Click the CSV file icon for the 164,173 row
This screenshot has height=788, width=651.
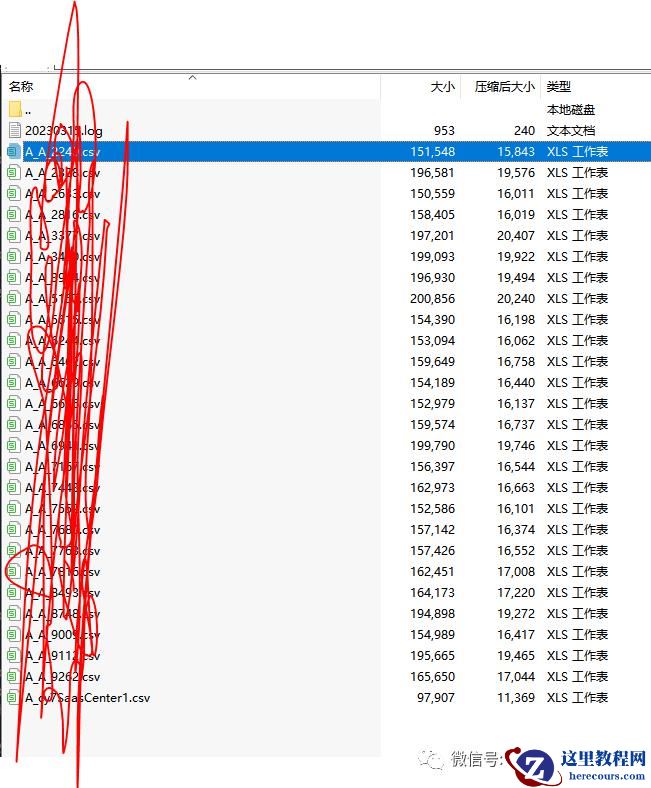tap(13, 593)
